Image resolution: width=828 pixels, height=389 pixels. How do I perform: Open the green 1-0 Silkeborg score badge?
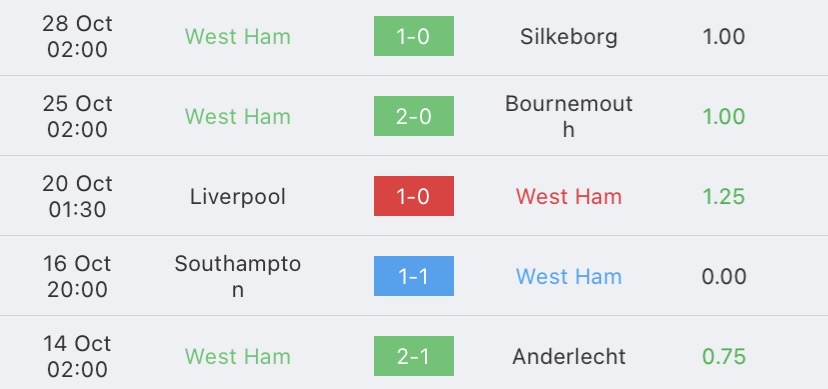pyautogui.click(x=413, y=36)
